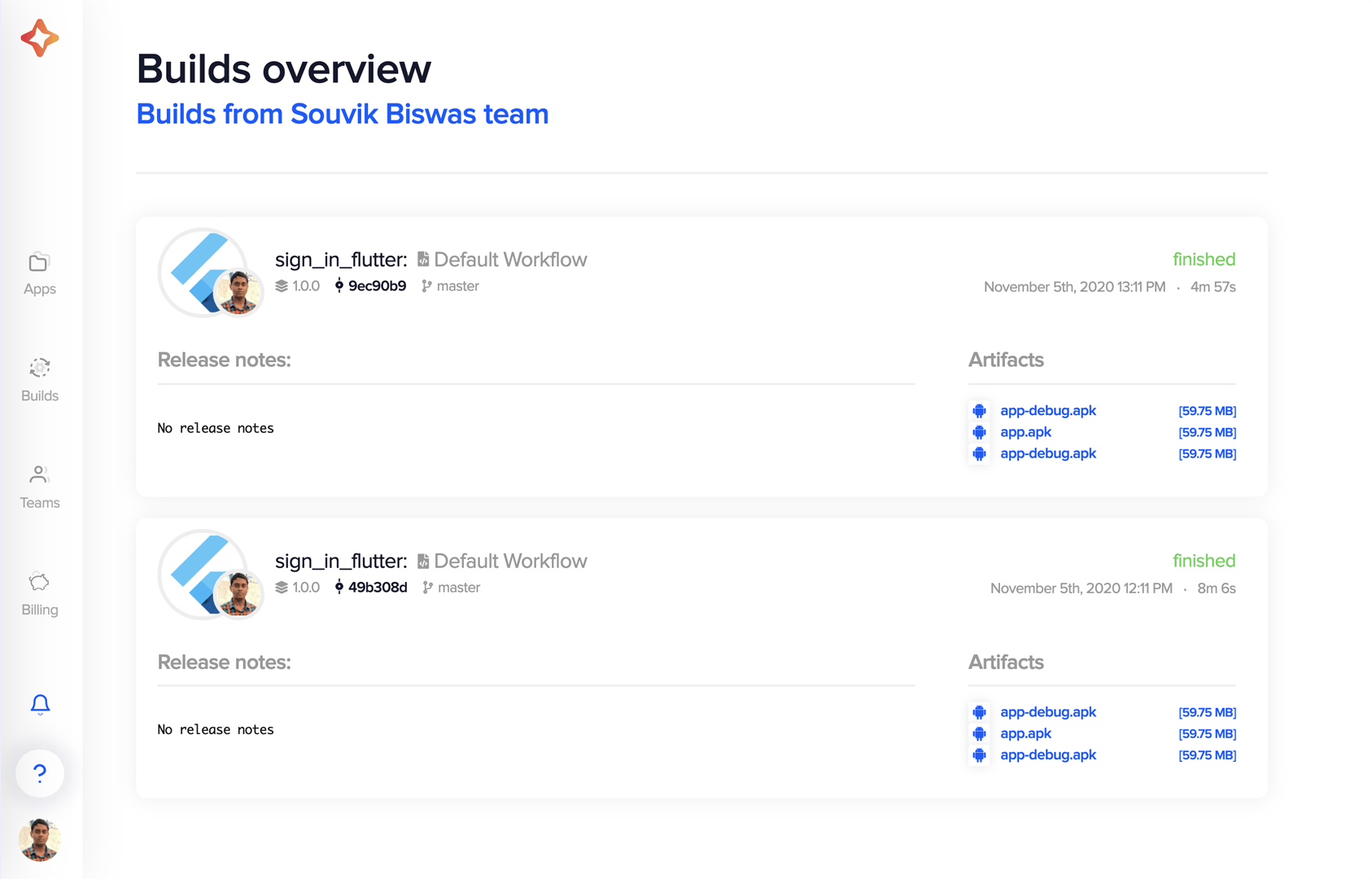Click workflow file icon in build 49b308d

click(423, 561)
